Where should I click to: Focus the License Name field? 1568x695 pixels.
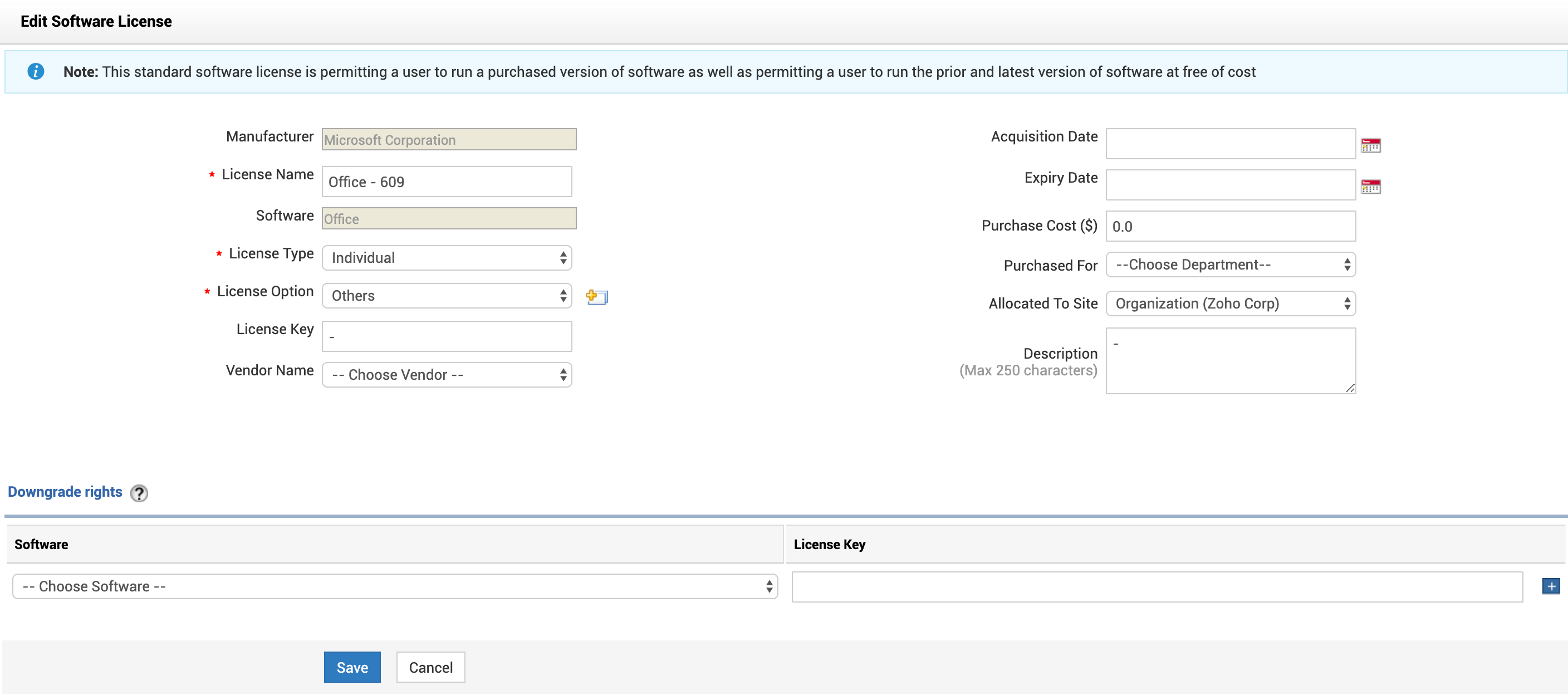446,182
